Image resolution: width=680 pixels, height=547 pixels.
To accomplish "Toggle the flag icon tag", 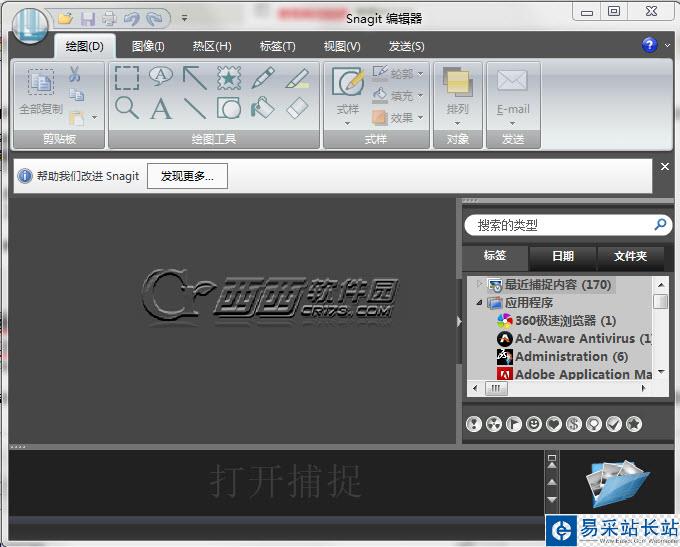I will (513, 424).
